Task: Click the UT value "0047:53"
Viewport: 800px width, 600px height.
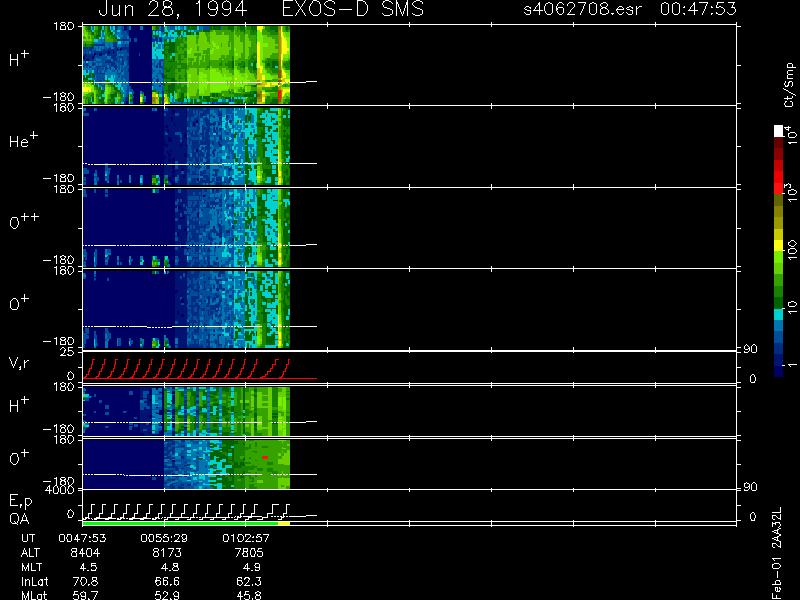Action: (x=82, y=538)
